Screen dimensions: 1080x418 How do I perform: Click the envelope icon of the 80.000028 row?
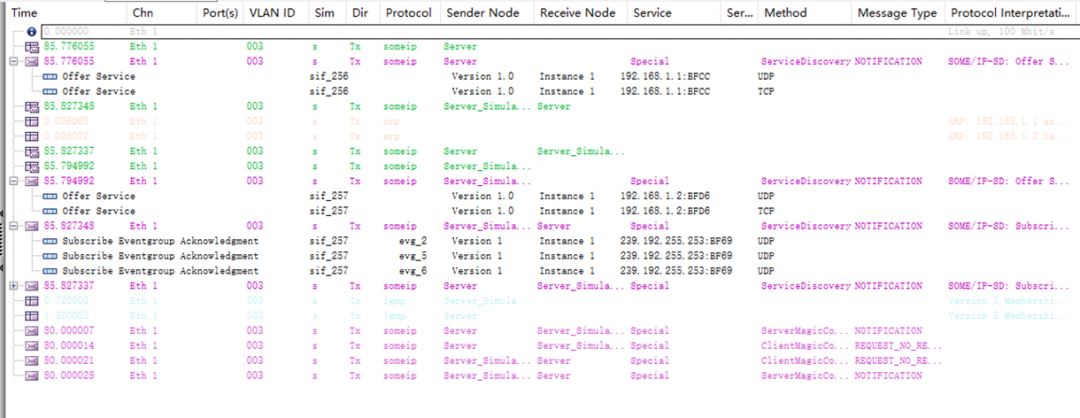(32, 376)
